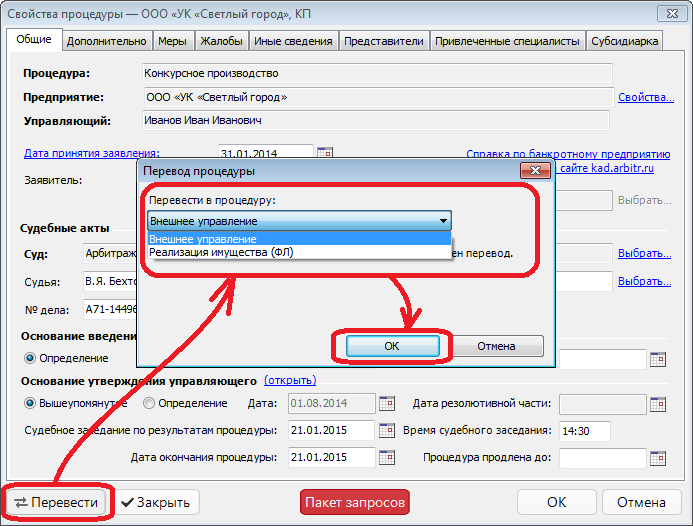Select the Вышеупомянутые radio button

(30, 404)
